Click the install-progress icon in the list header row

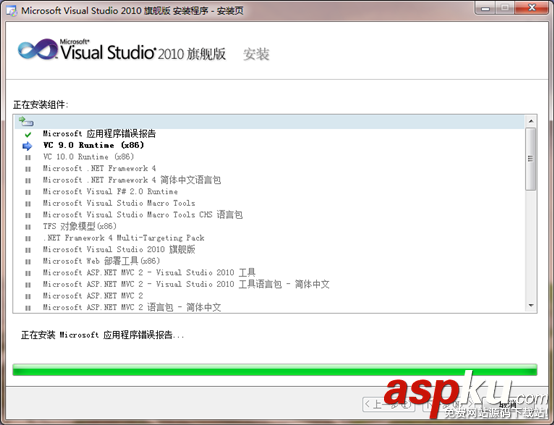26,122
